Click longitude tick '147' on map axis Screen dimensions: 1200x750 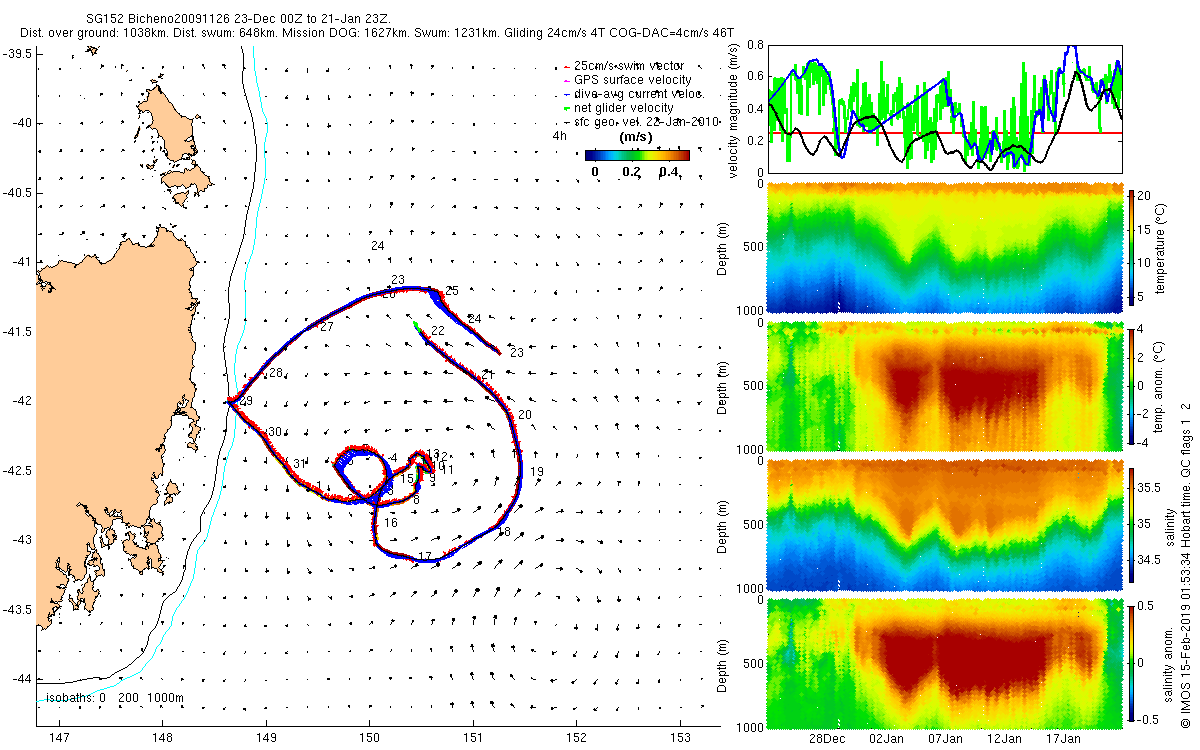click(x=59, y=738)
